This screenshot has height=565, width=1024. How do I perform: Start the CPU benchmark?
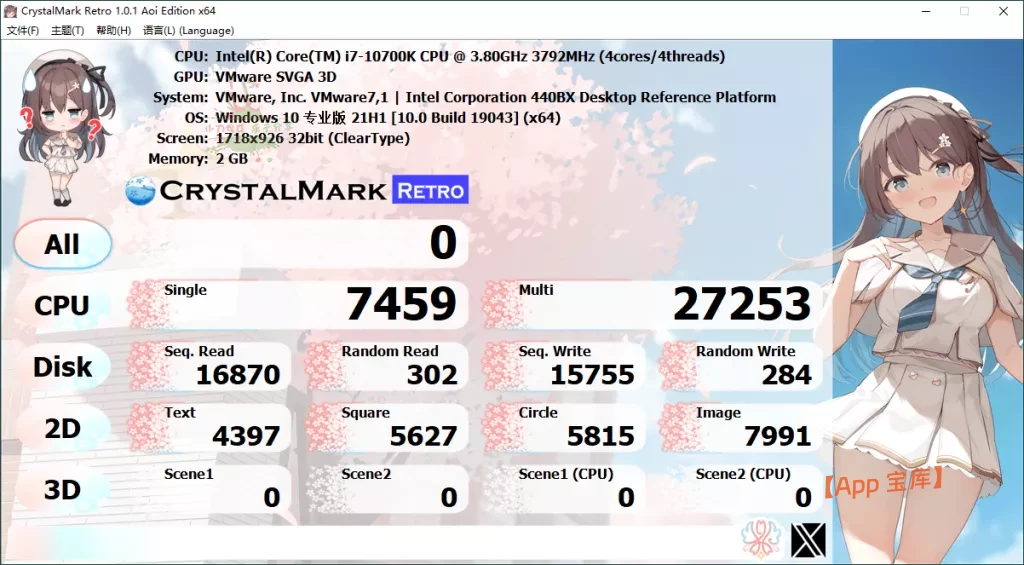click(62, 306)
